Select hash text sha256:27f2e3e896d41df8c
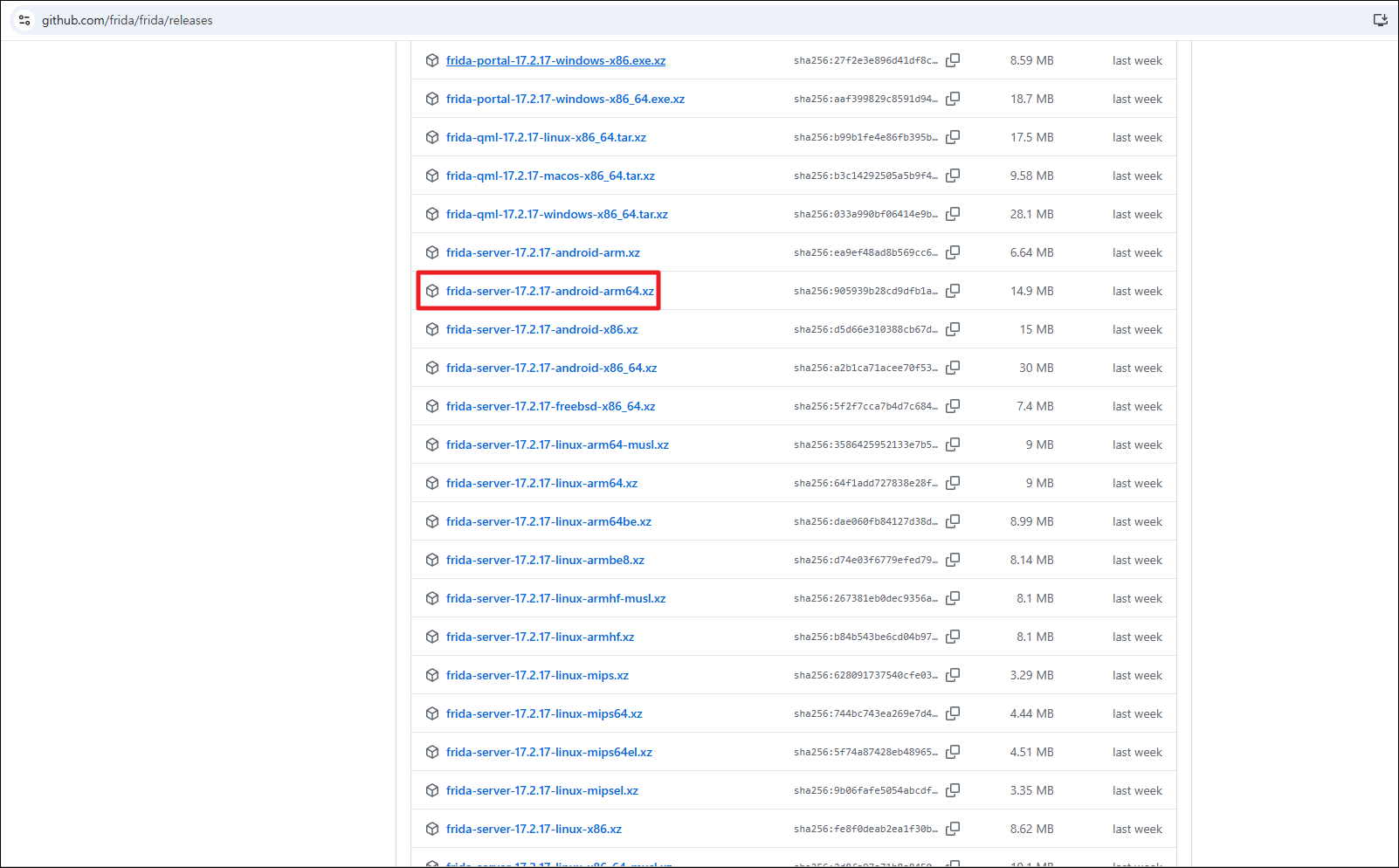Viewport: 1399px width, 868px height. click(x=865, y=60)
